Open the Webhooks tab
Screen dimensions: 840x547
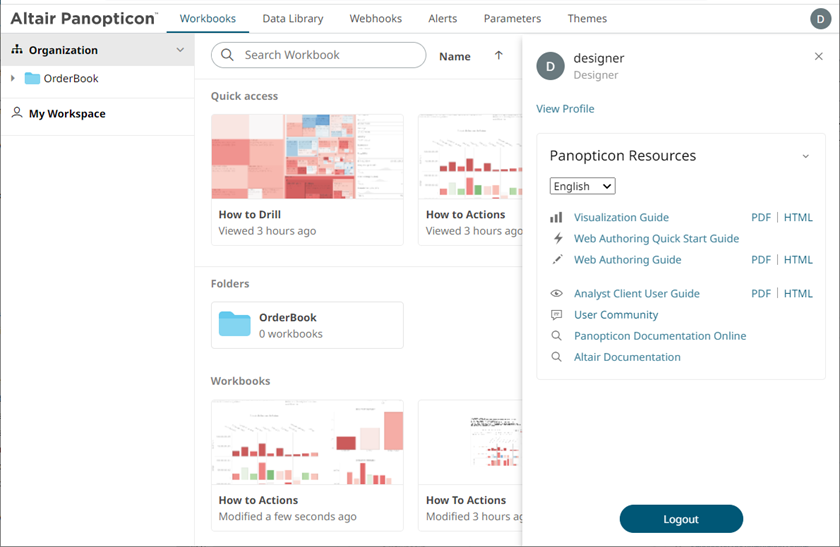tap(376, 19)
